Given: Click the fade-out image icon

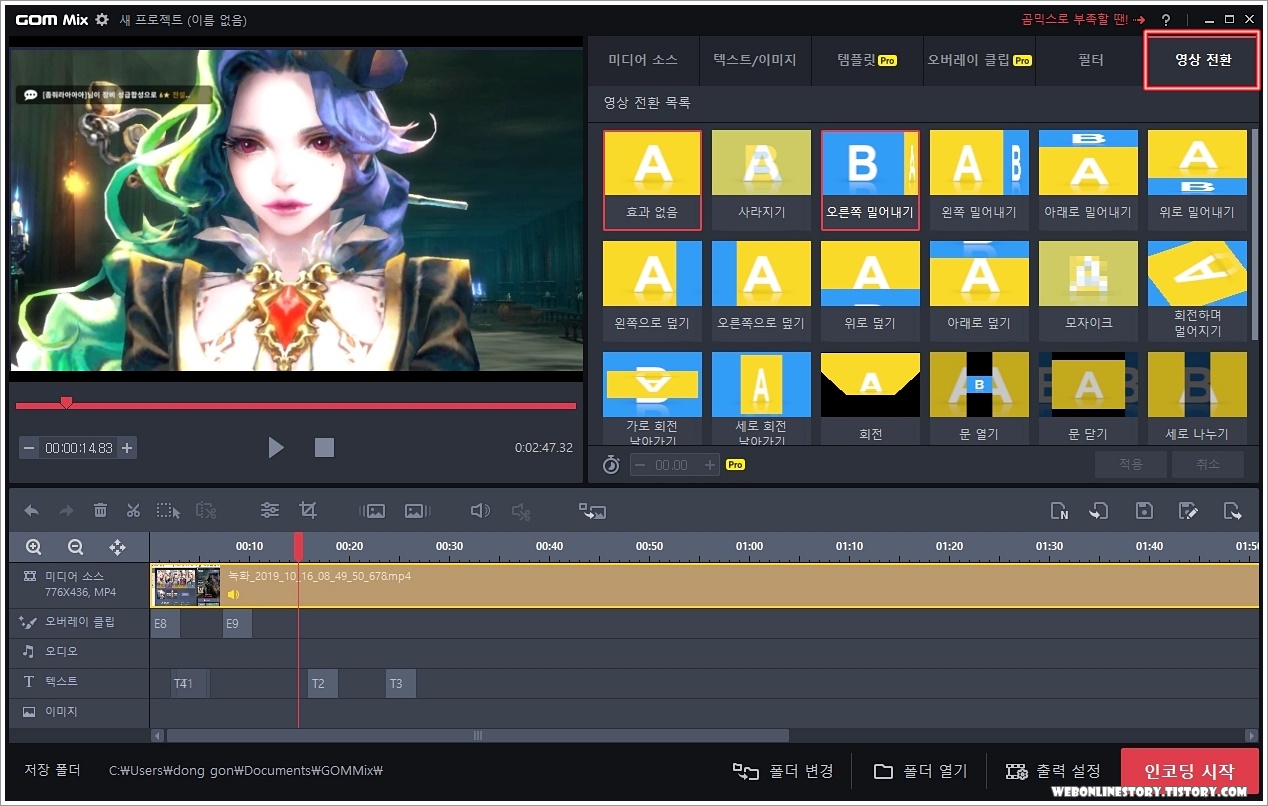Looking at the screenshot, I should coord(417,511).
